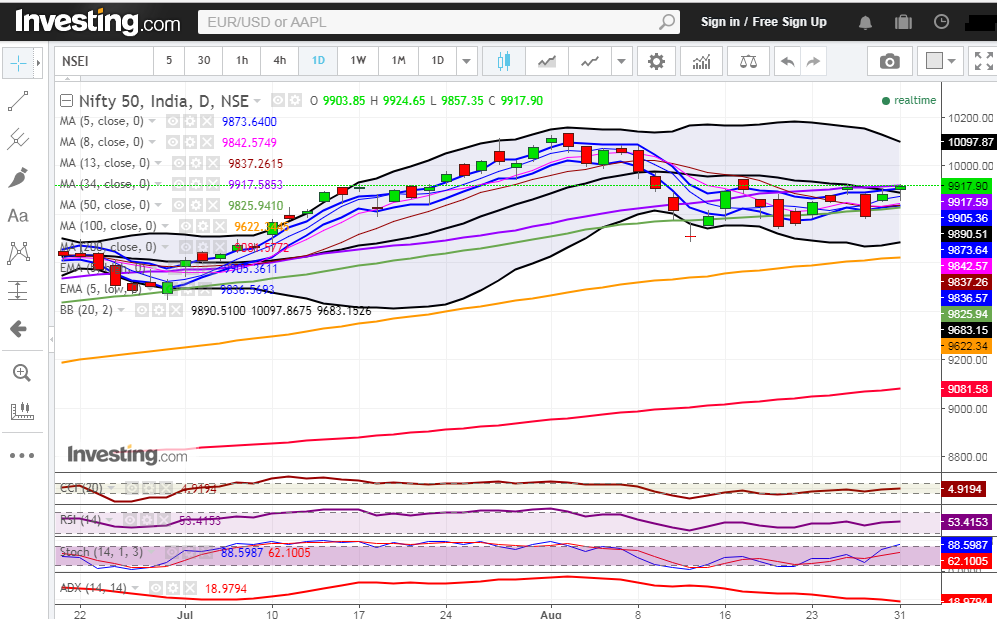Select the Aa text annotation tool
This screenshot has width=997, height=619.
tap(18, 215)
